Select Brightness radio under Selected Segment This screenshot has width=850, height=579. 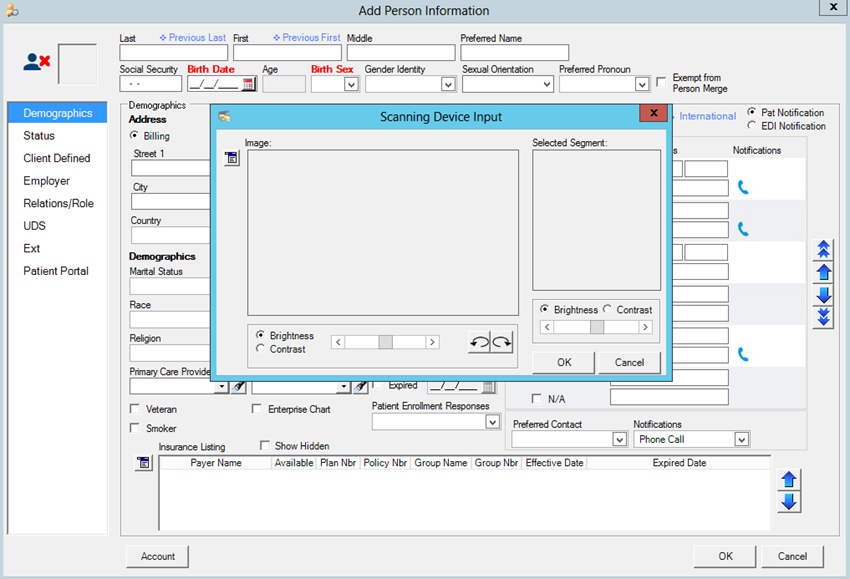coord(544,309)
